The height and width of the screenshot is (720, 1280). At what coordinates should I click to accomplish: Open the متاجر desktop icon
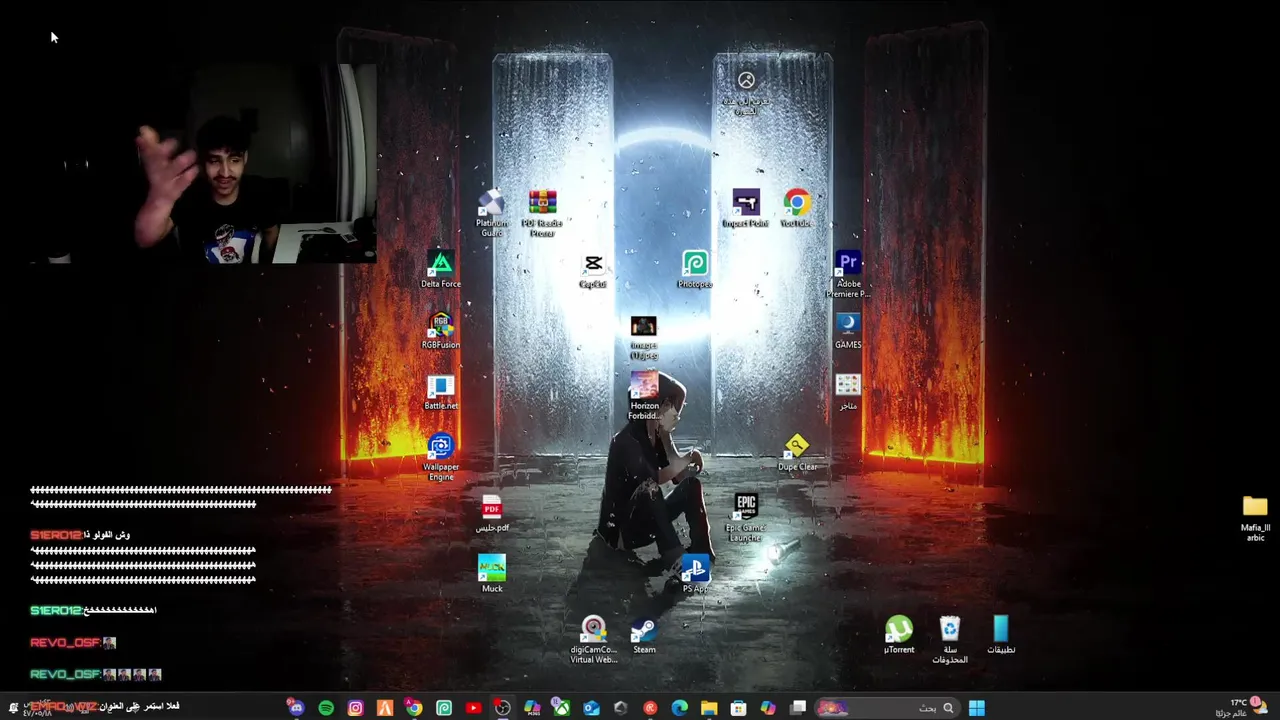(x=848, y=391)
